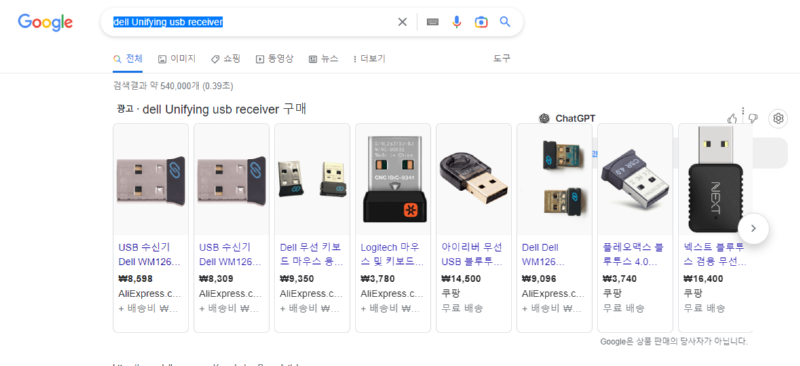Go to Google homepage logo
This screenshot has height=366, width=800.
point(45,22)
